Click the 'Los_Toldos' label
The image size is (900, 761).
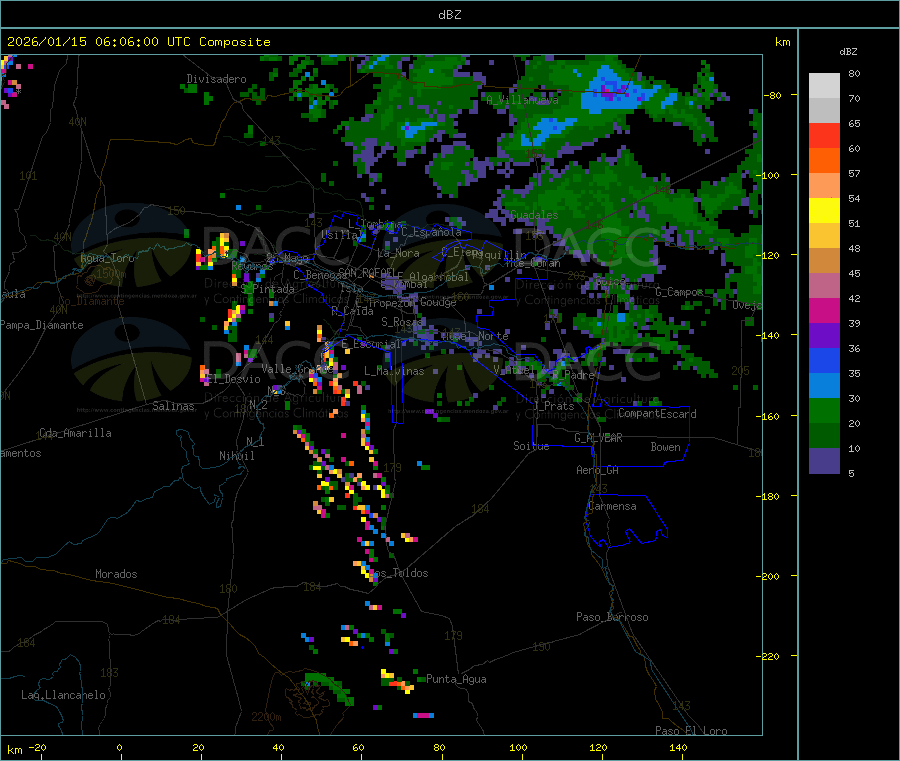point(398,573)
